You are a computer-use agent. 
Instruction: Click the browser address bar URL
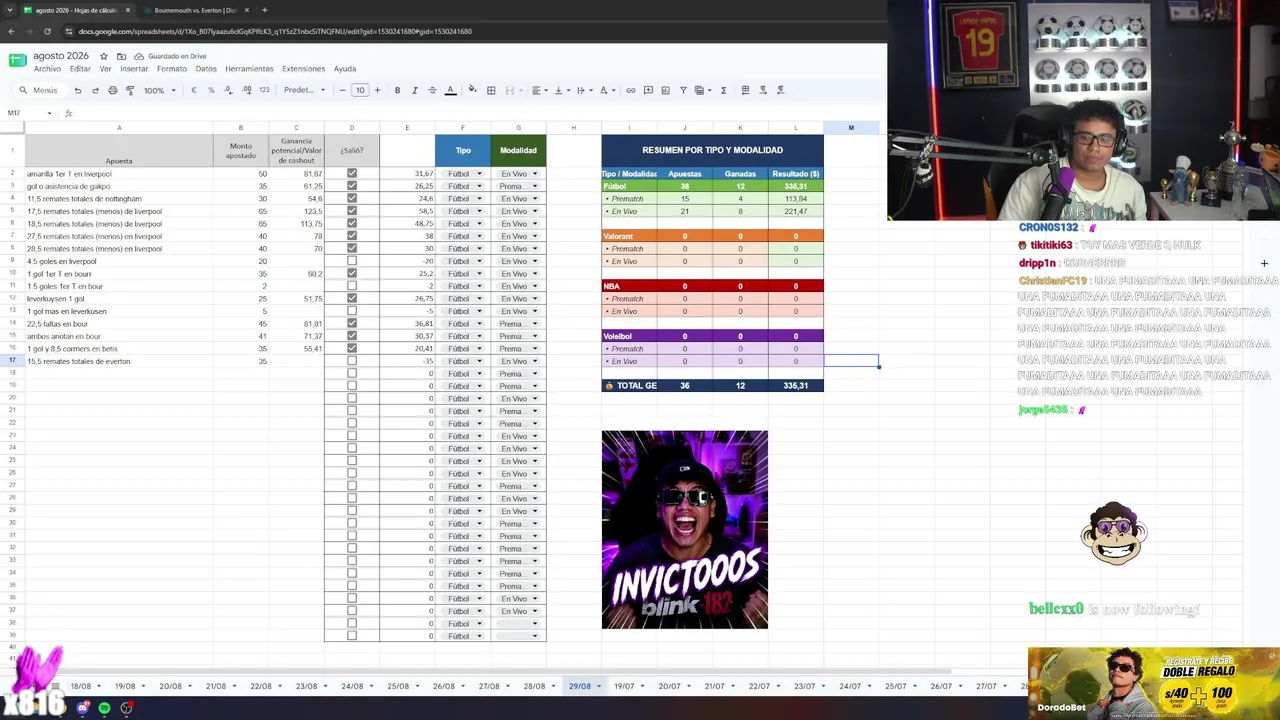point(275,31)
